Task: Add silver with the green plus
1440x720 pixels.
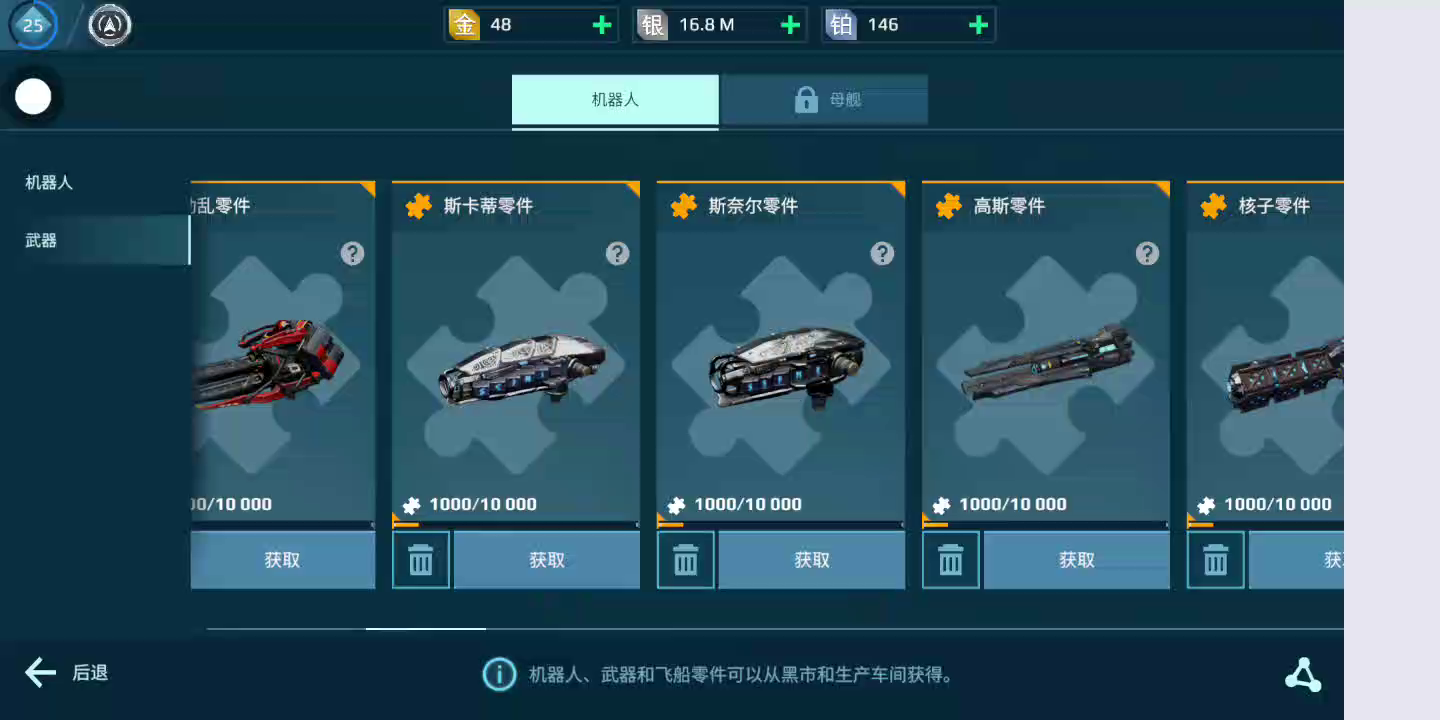Action: click(x=790, y=25)
